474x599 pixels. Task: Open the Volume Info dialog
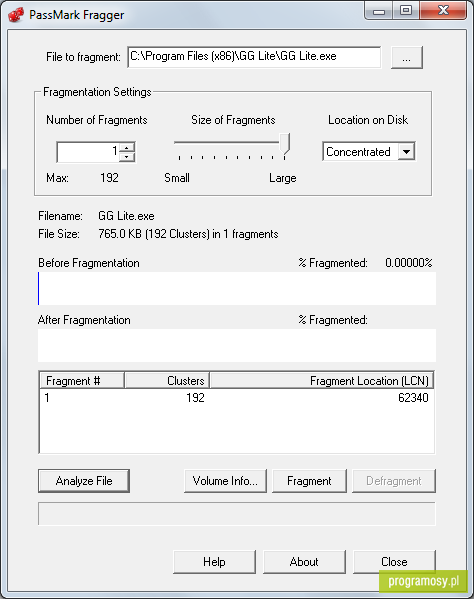(x=225, y=481)
